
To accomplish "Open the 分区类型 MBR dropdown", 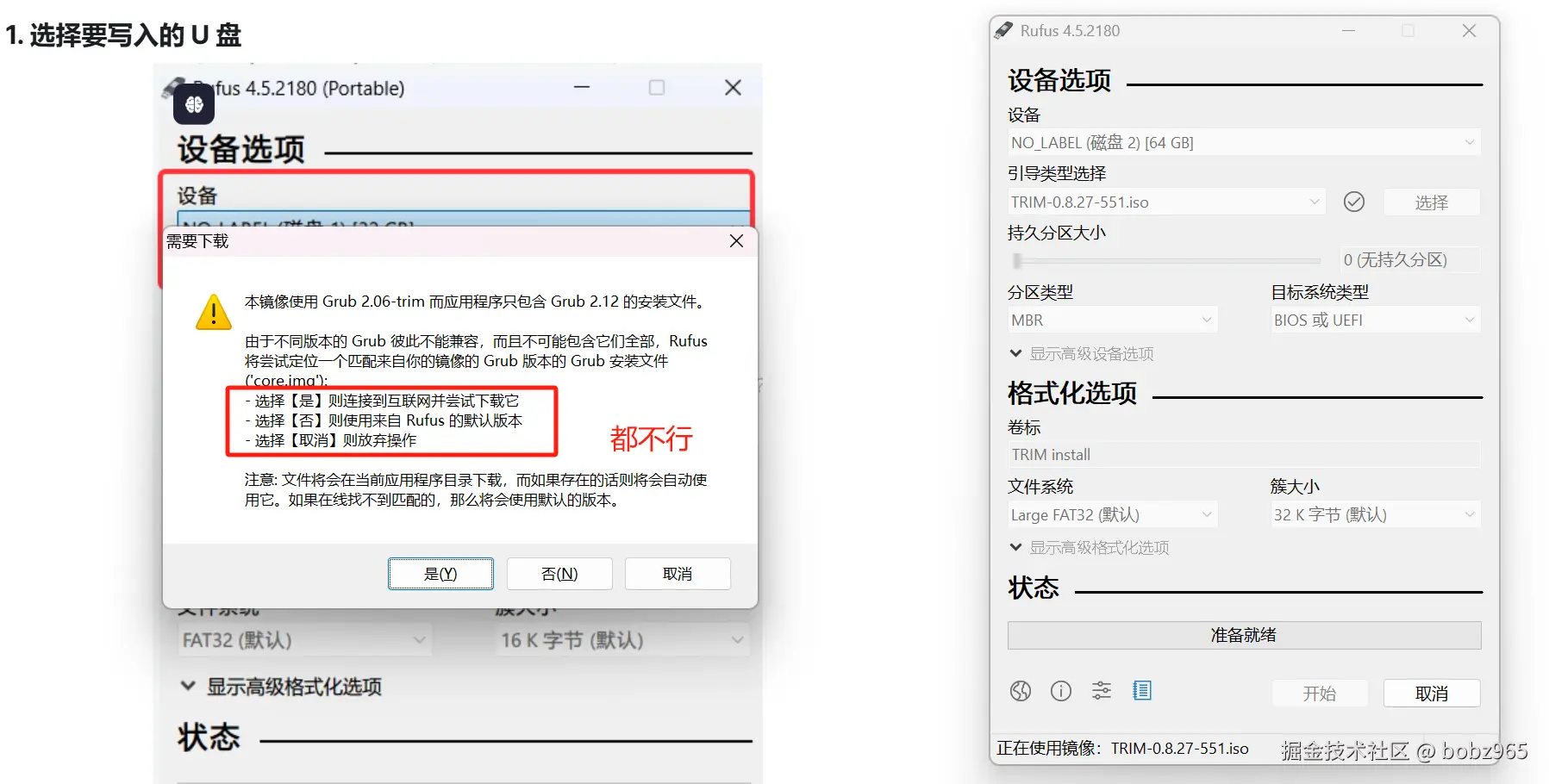I will point(1112,320).
